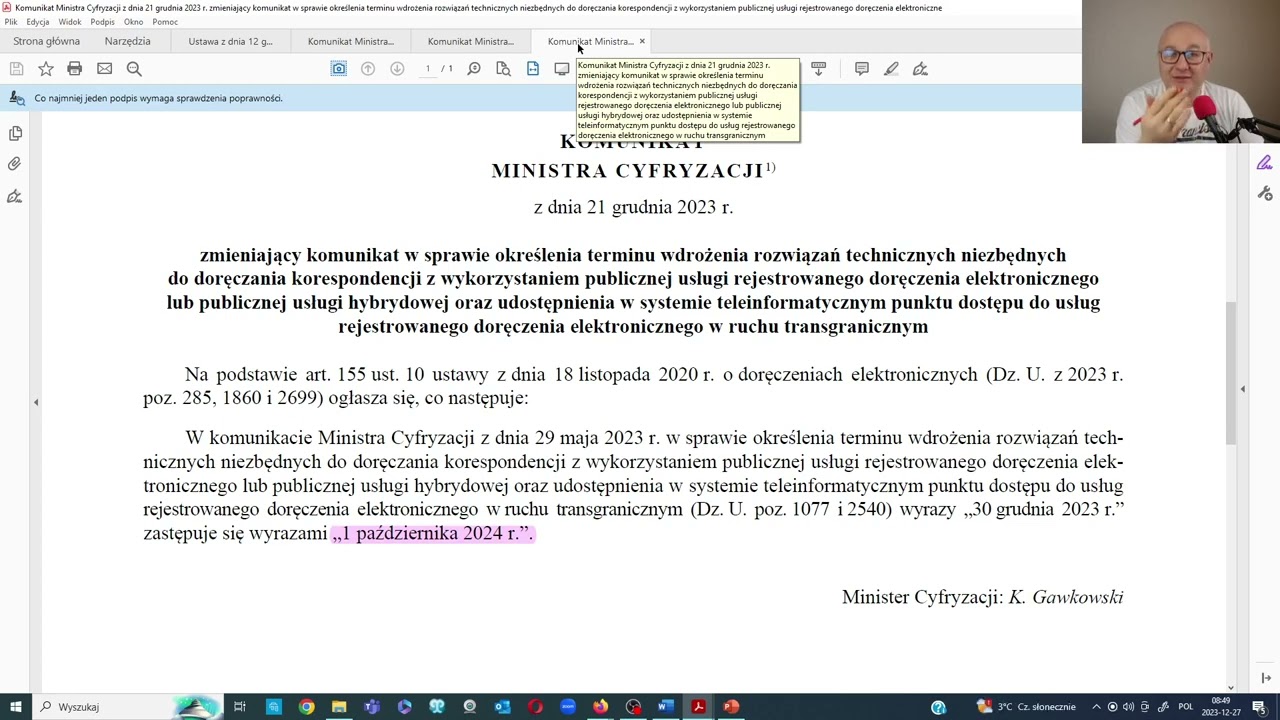Click signature text "K. Gawkowski"
This screenshot has width=1280, height=720.
[1066, 597]
